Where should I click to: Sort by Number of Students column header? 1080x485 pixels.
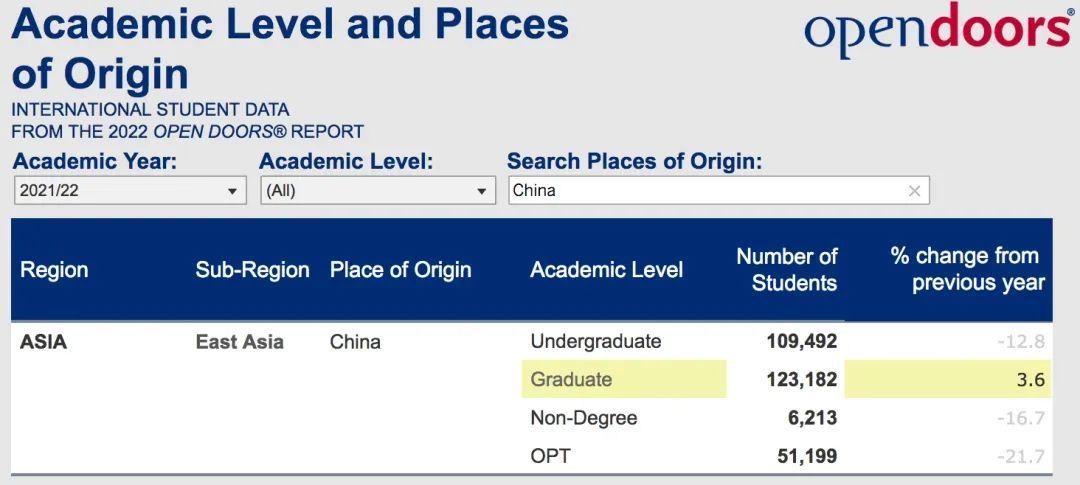(787, 269)
